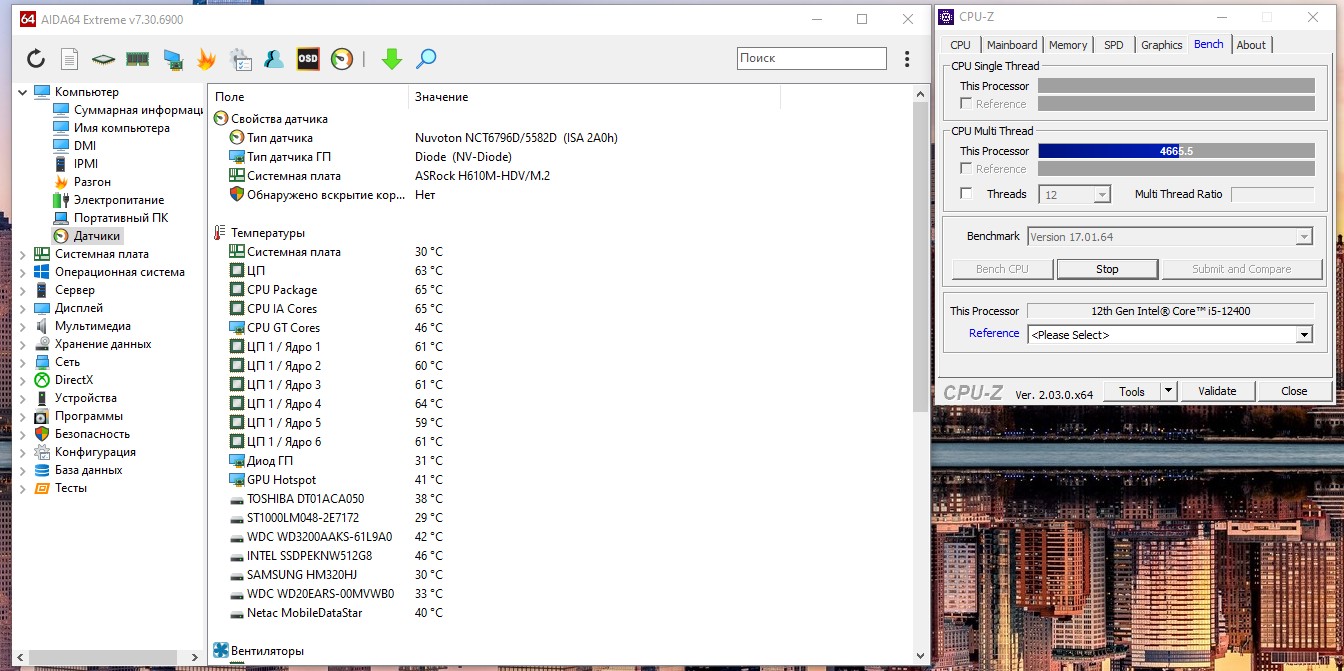Switch to the Memory tab
The image size is (1344, 671).
[1068, 45]
